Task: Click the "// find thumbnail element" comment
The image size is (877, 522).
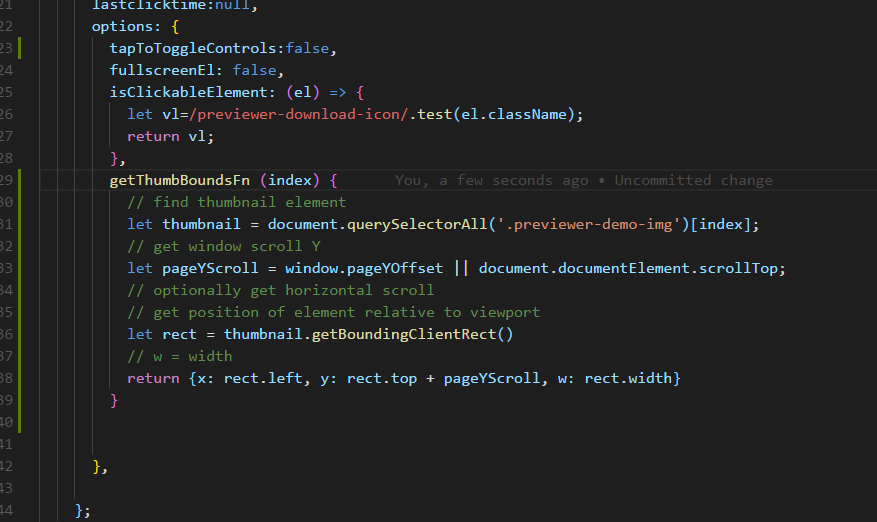Action: [237, 202]
